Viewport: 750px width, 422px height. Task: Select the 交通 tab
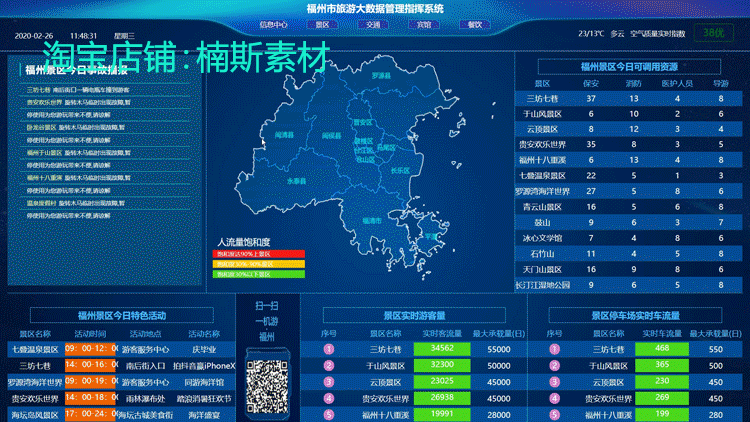tap(373, 24)
